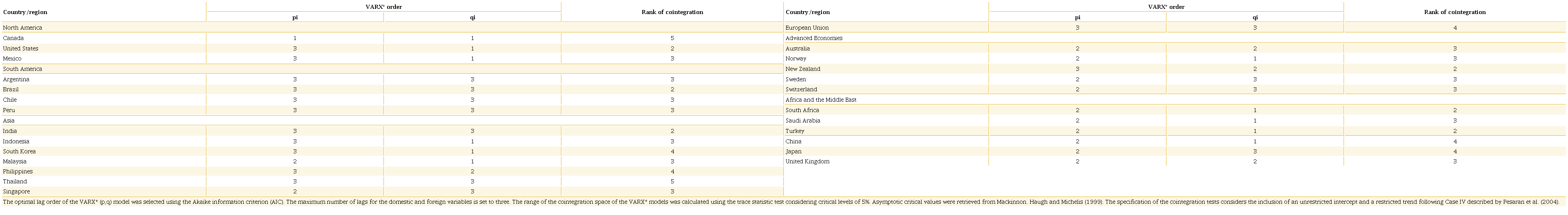This screenshot has width=1568, height=215.
Task: Click the Brazil row label
Action: (11, 90)
